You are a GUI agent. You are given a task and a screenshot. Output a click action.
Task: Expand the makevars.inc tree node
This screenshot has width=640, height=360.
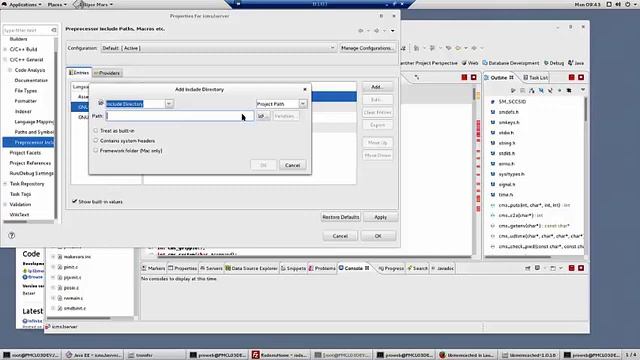click(x=53, y=257)
